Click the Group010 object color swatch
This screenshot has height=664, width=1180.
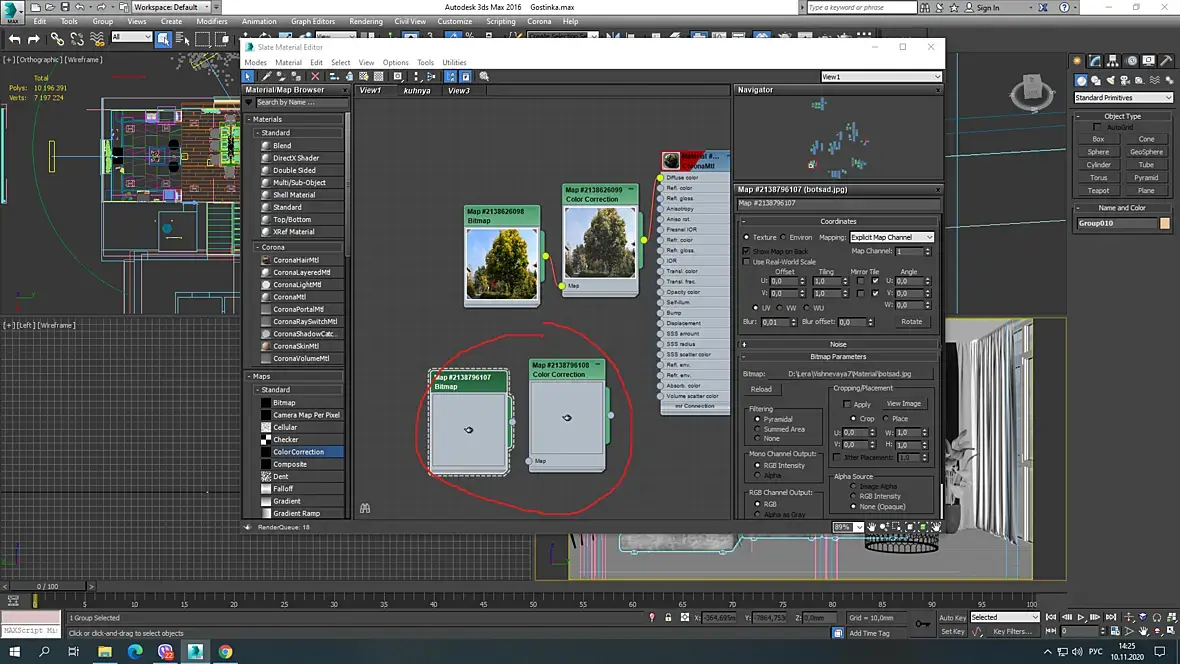pos(1165,223)
